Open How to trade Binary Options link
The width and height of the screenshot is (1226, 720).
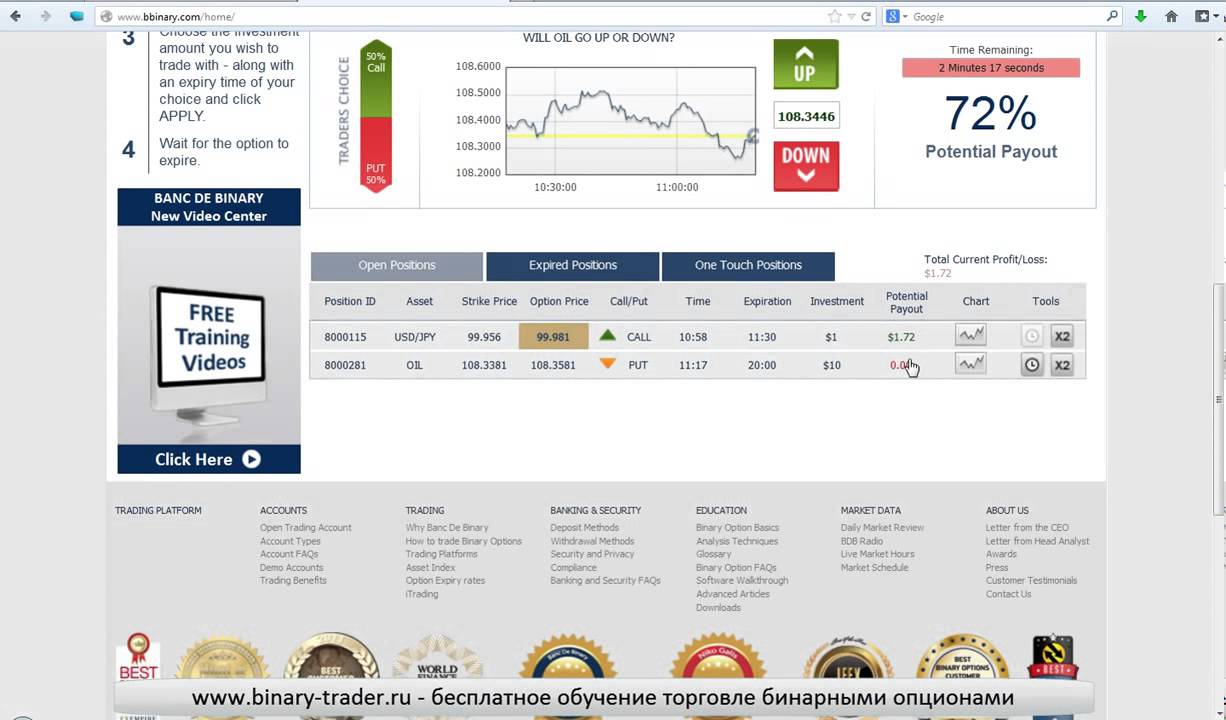(464, 541)
